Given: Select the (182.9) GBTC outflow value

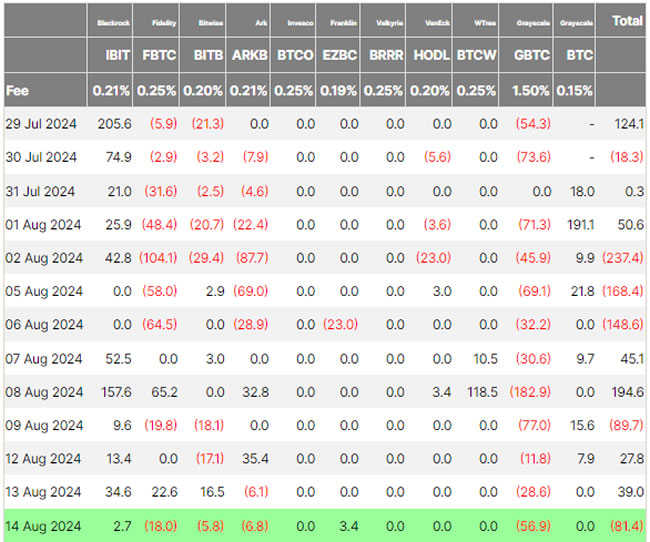Looking at the screenshot, I should click(x=531, y=392).
